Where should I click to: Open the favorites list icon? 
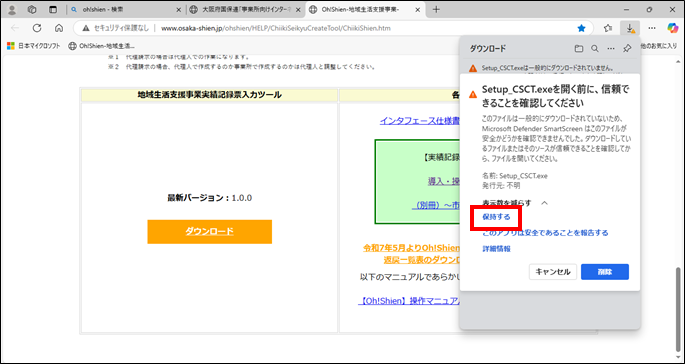(608, 28)
